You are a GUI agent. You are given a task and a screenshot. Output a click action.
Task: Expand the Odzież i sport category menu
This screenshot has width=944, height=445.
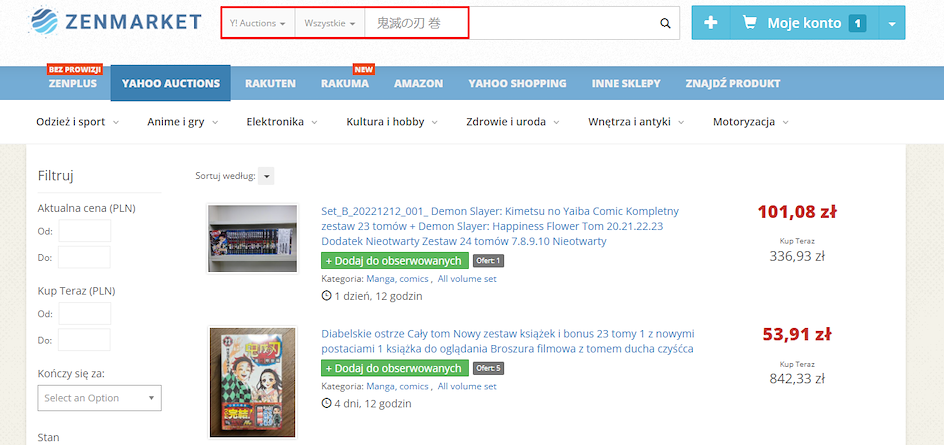(x=78, y=122)
